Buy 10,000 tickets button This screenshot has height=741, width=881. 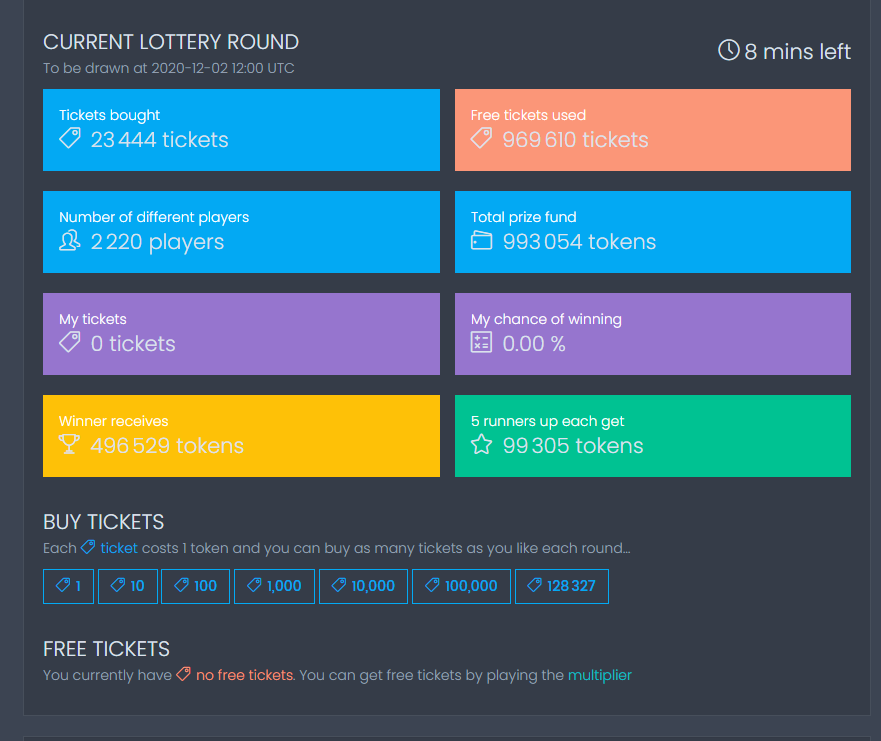click(x=364, y=587)
